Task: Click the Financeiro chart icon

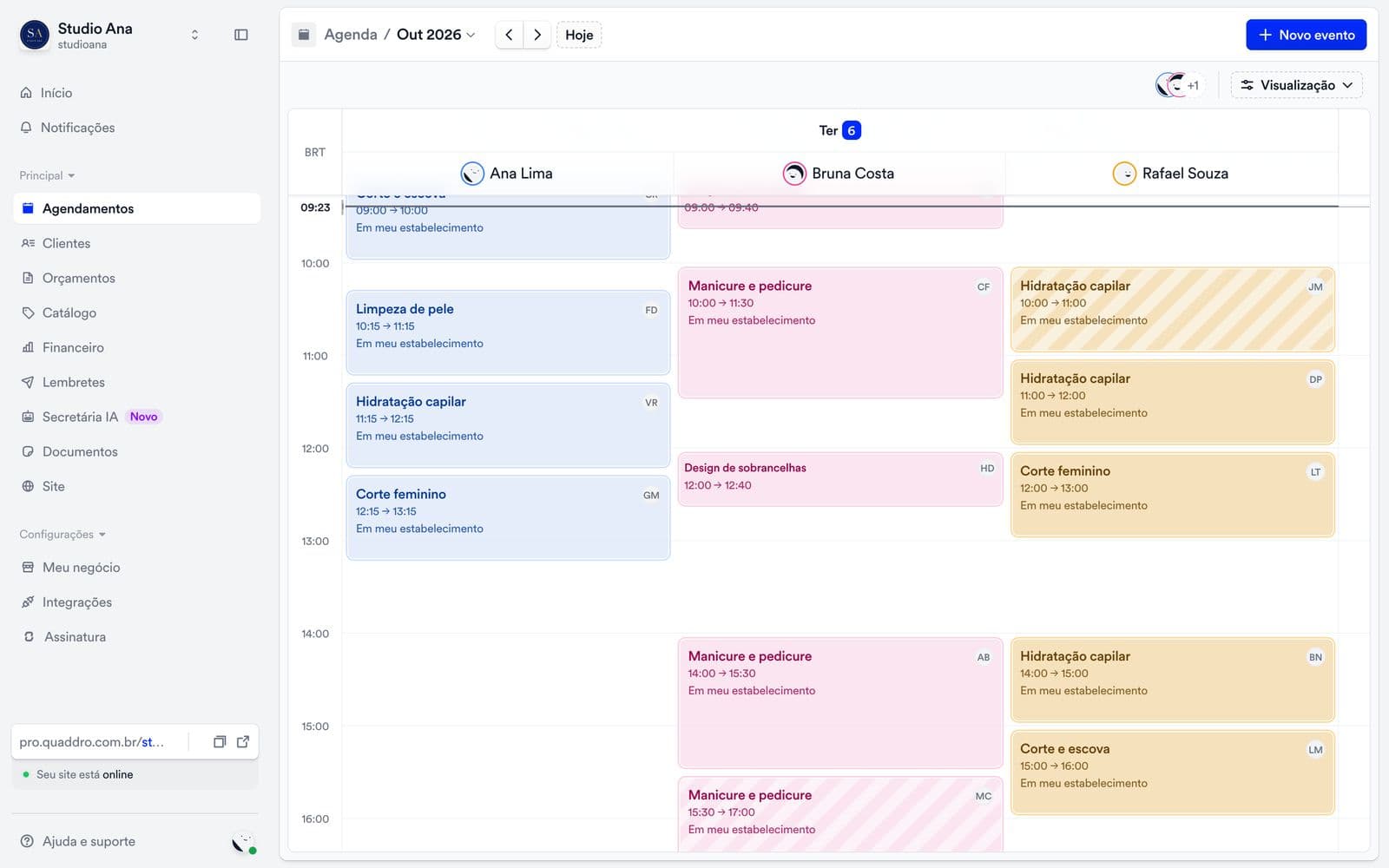Action: (x=28, y=347)
